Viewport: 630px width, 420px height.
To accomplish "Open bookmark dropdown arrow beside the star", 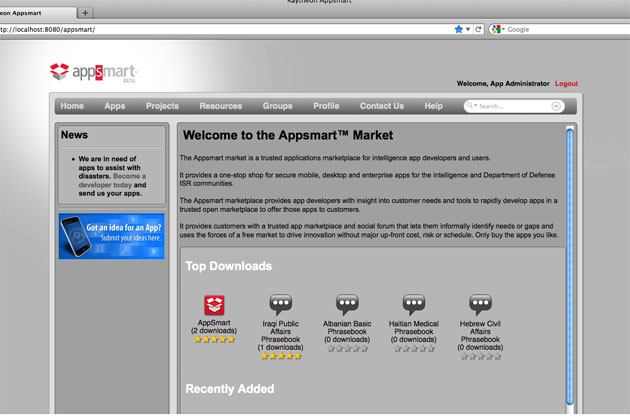I will [468, 29].
